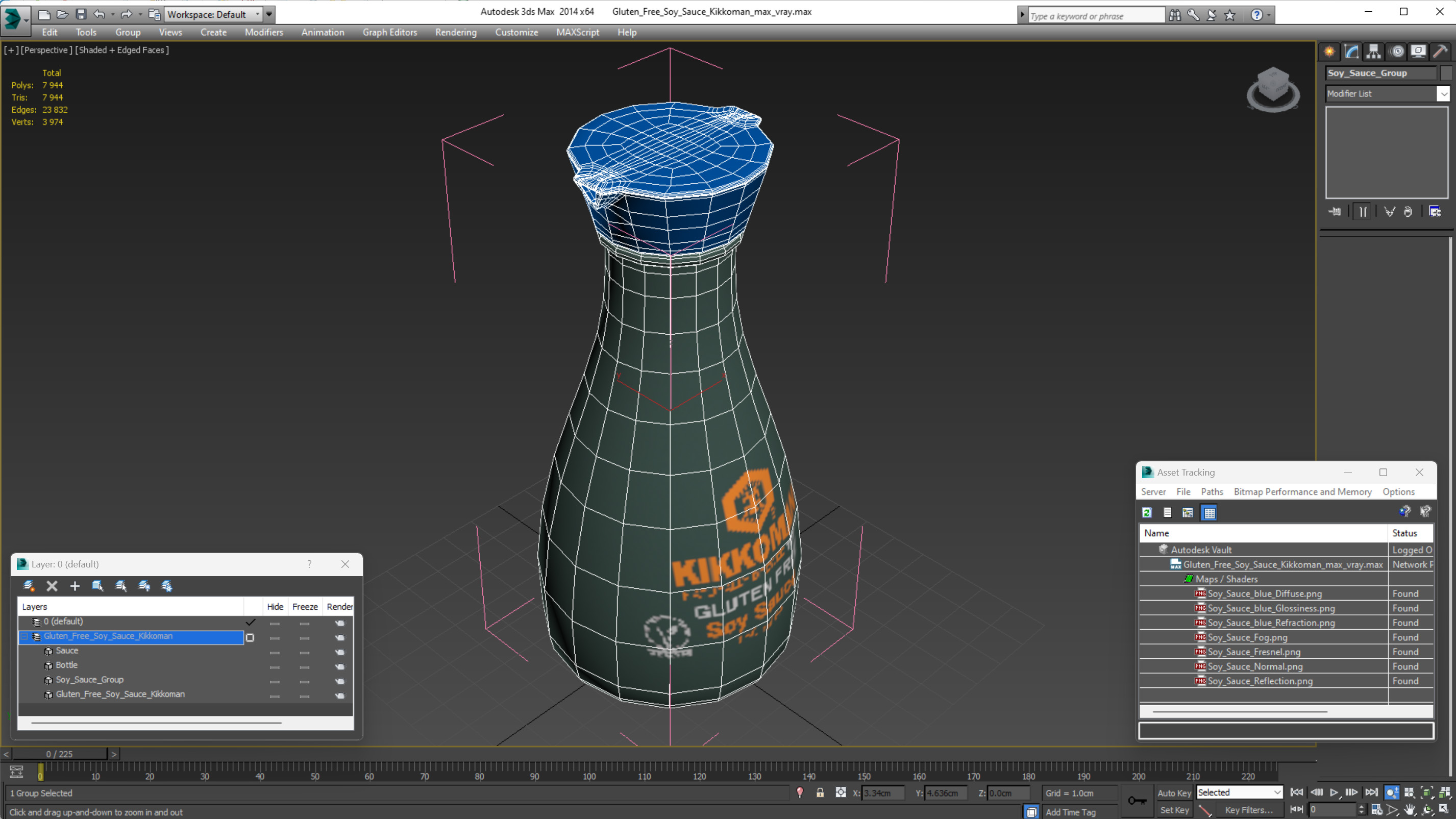Click the Layer dialog horizontal scrollbar

[156, 723]
